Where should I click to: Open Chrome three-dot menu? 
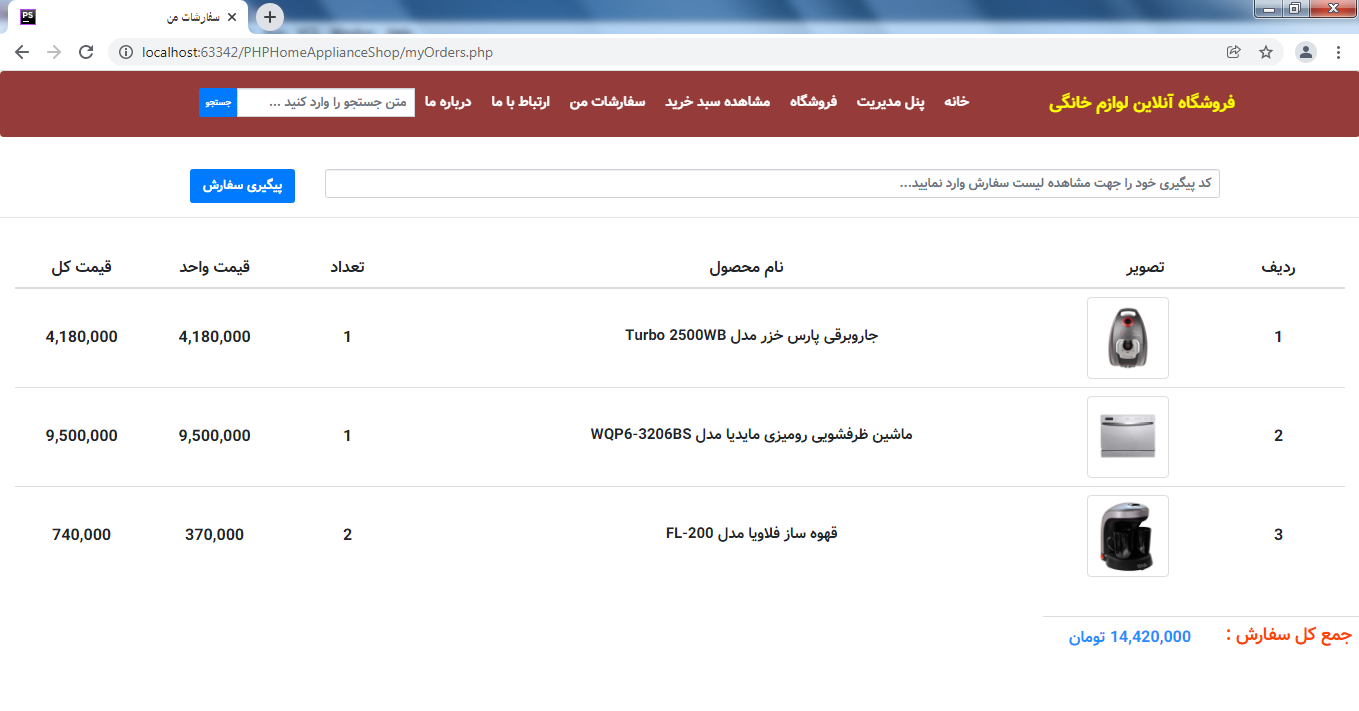[1338, 52]
